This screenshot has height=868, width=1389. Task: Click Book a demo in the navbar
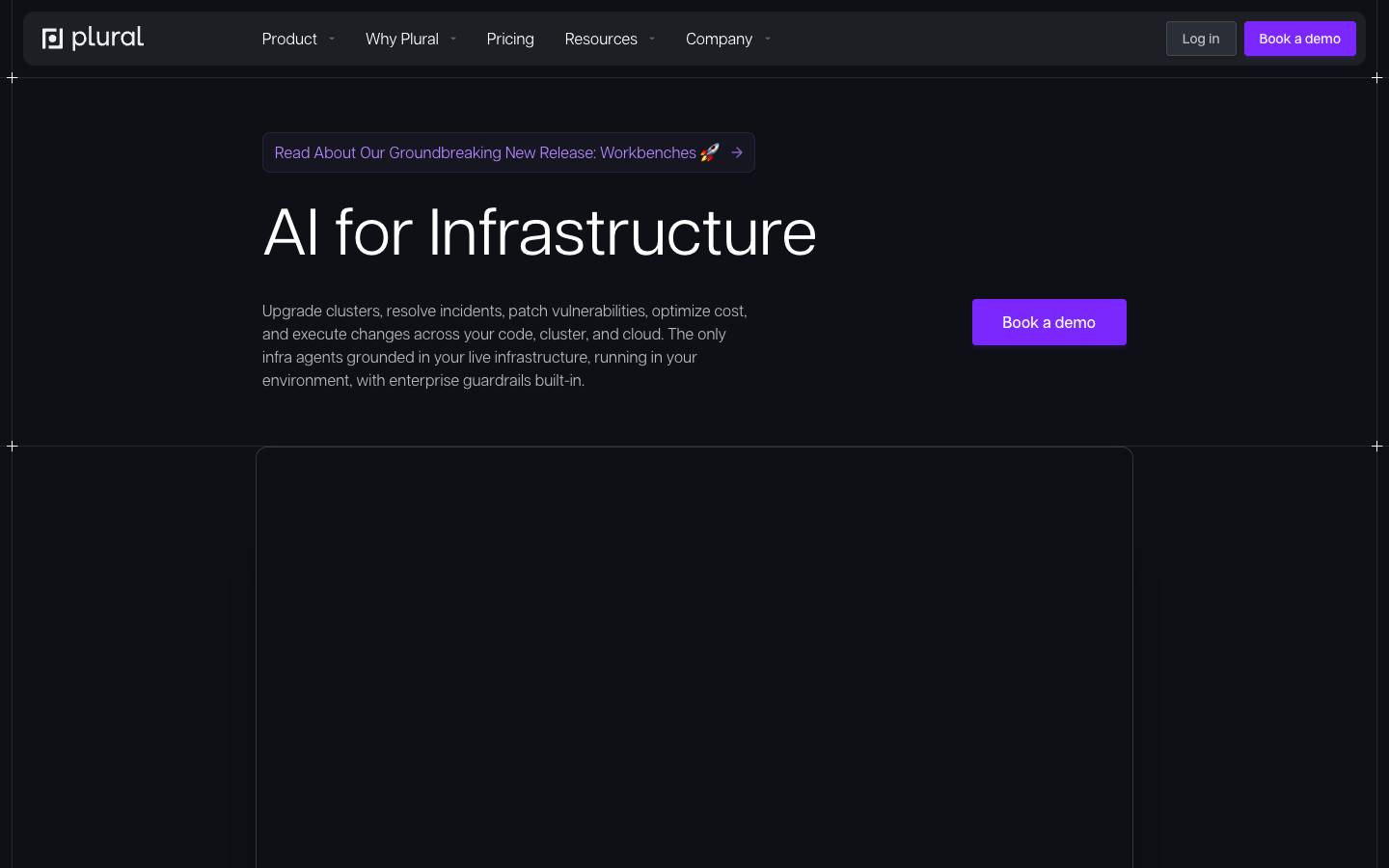1300,39
